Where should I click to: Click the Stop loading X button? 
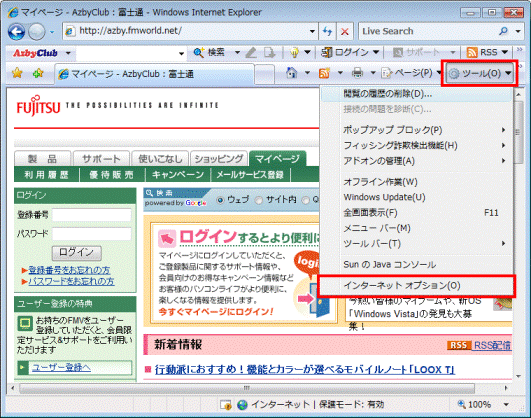click(x=345, y=32)
